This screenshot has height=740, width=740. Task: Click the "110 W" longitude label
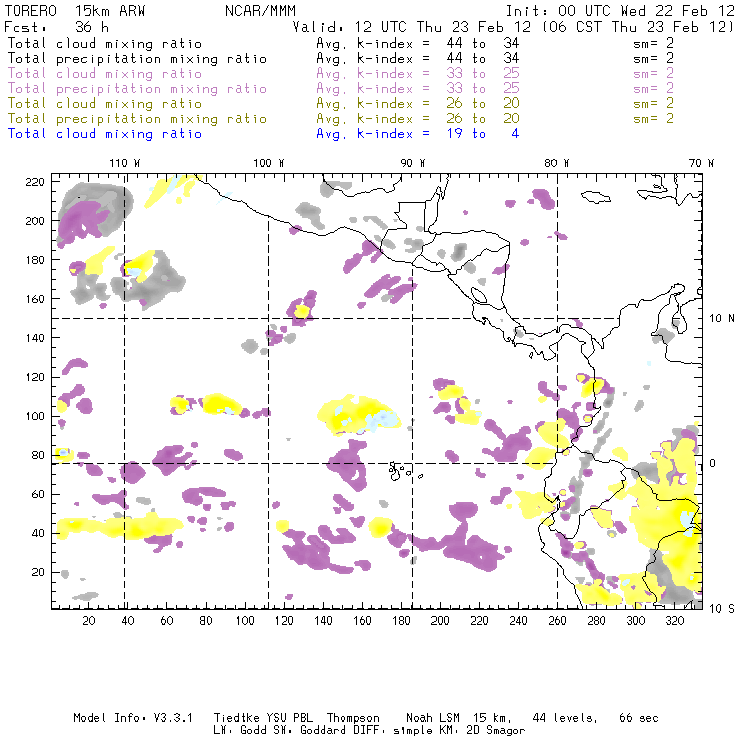click(125, 163)
